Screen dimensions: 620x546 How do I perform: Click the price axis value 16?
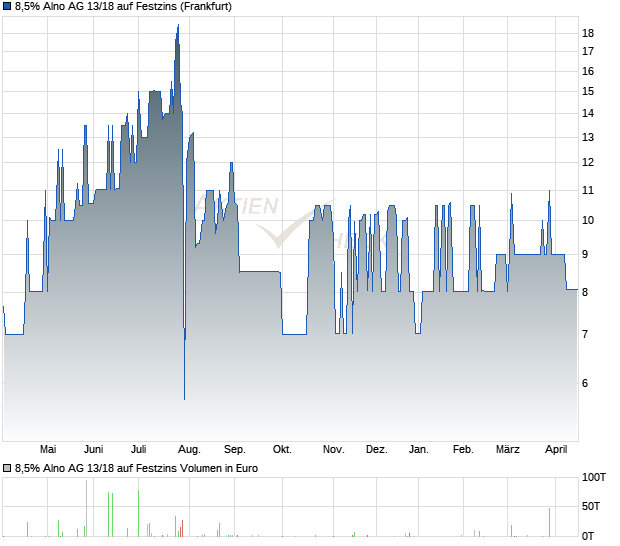point(588,71)
